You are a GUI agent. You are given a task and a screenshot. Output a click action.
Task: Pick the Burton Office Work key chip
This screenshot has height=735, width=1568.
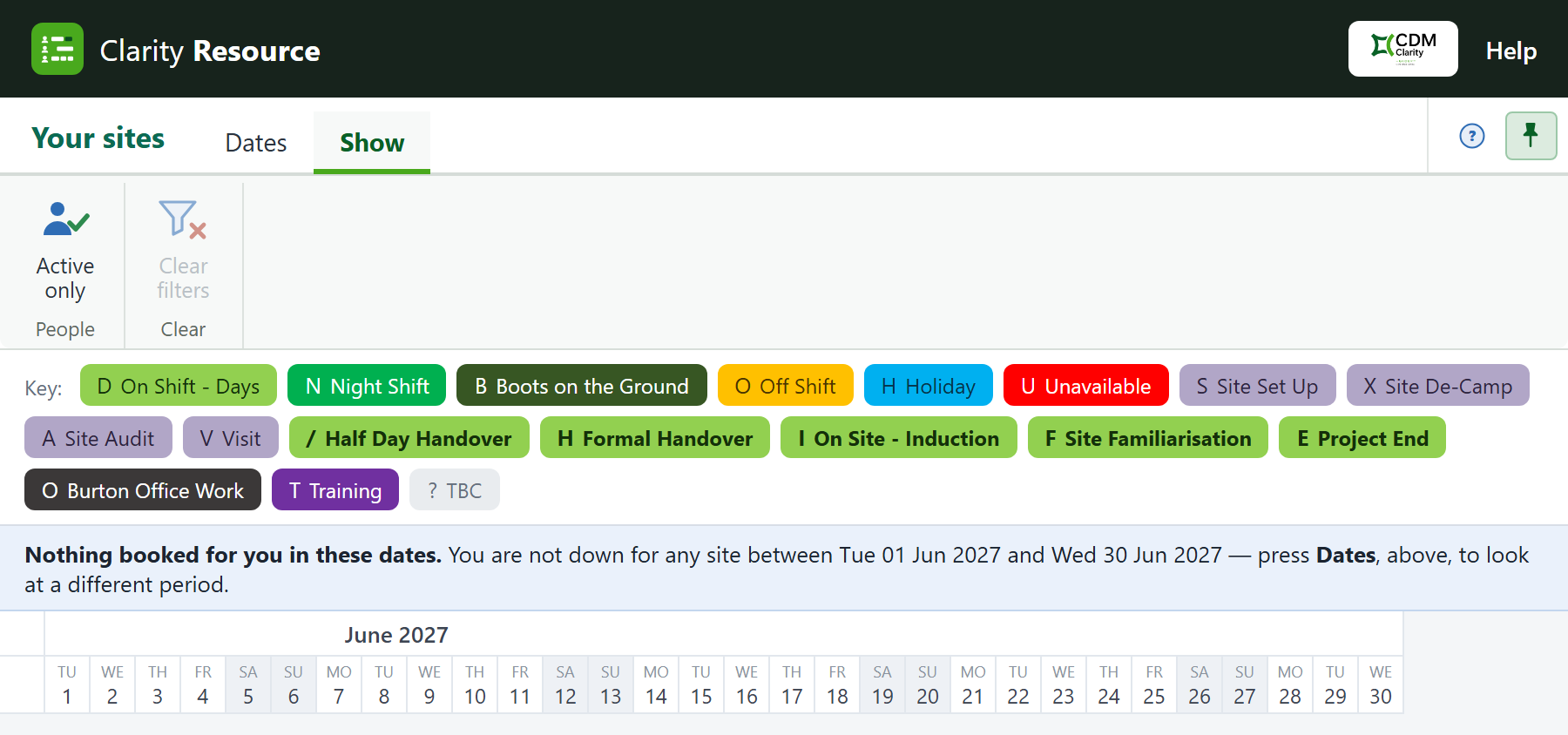(143, 490)
